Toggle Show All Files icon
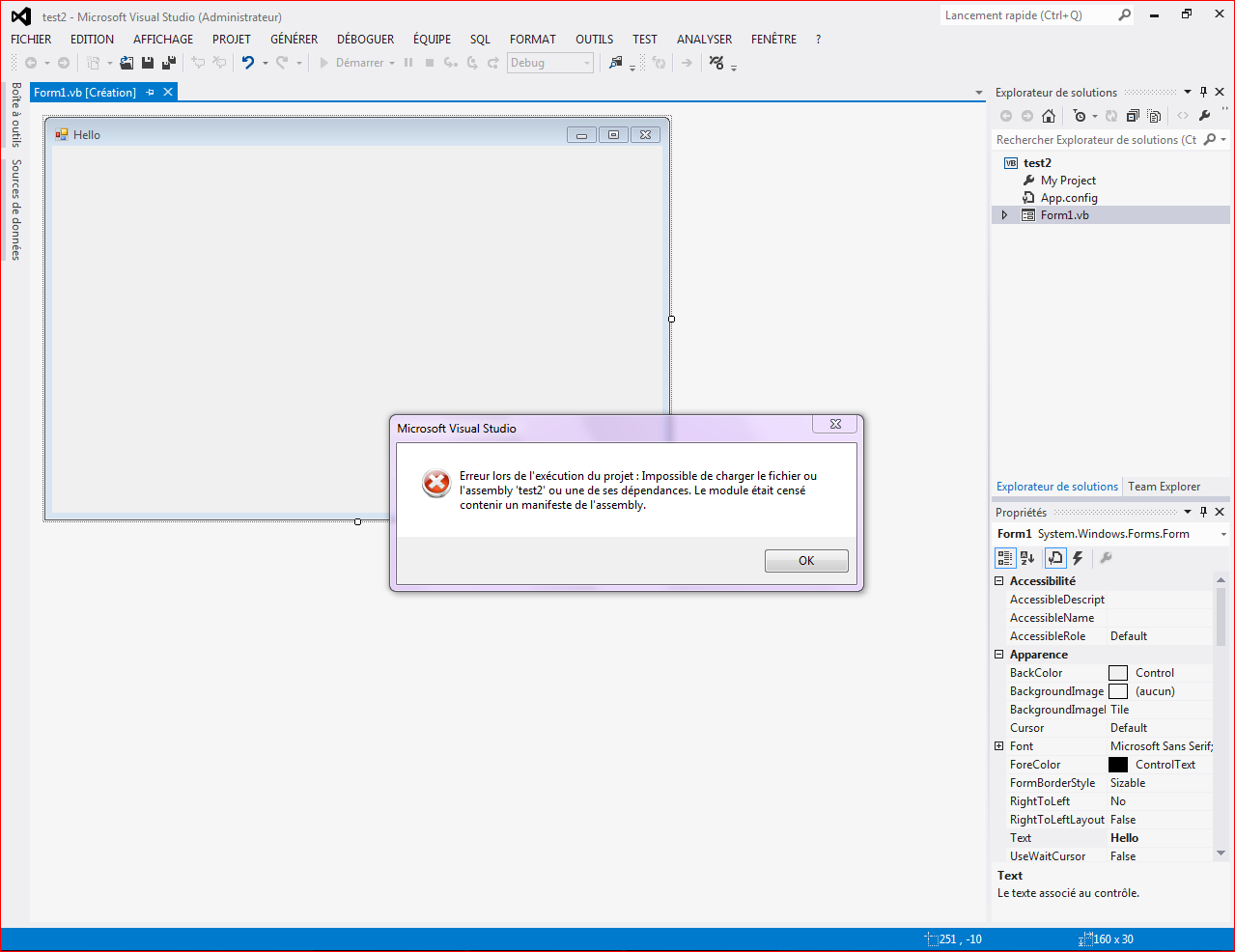This screenshot has height=952, width=1235. click(x=1154, y=116)
